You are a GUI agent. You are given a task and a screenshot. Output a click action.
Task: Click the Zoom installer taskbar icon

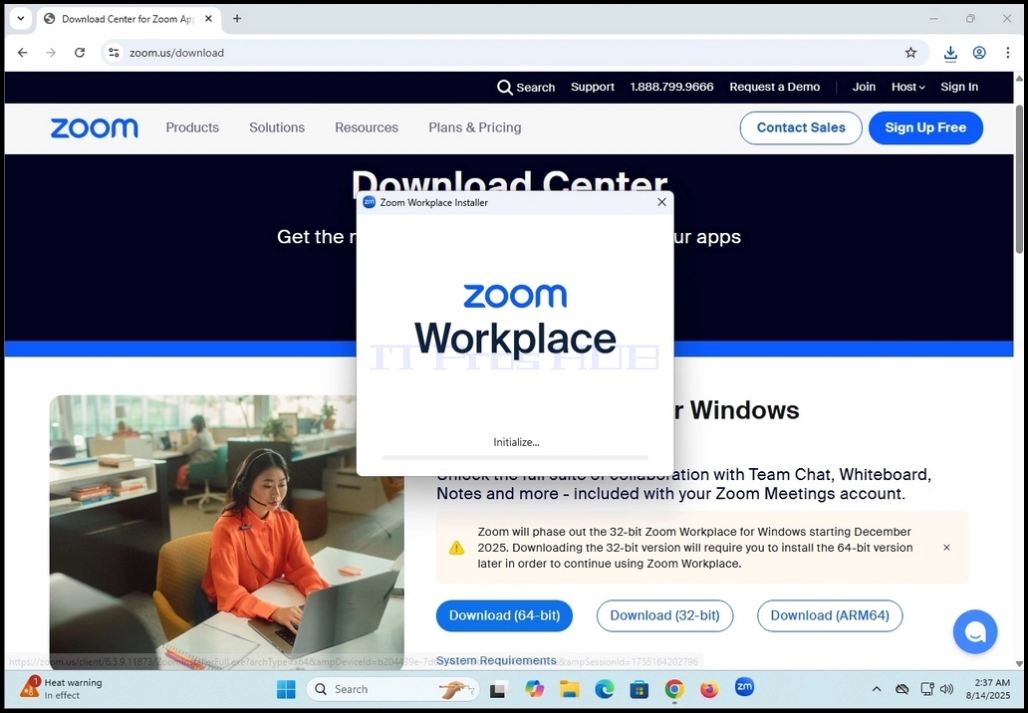pos(744,687)
